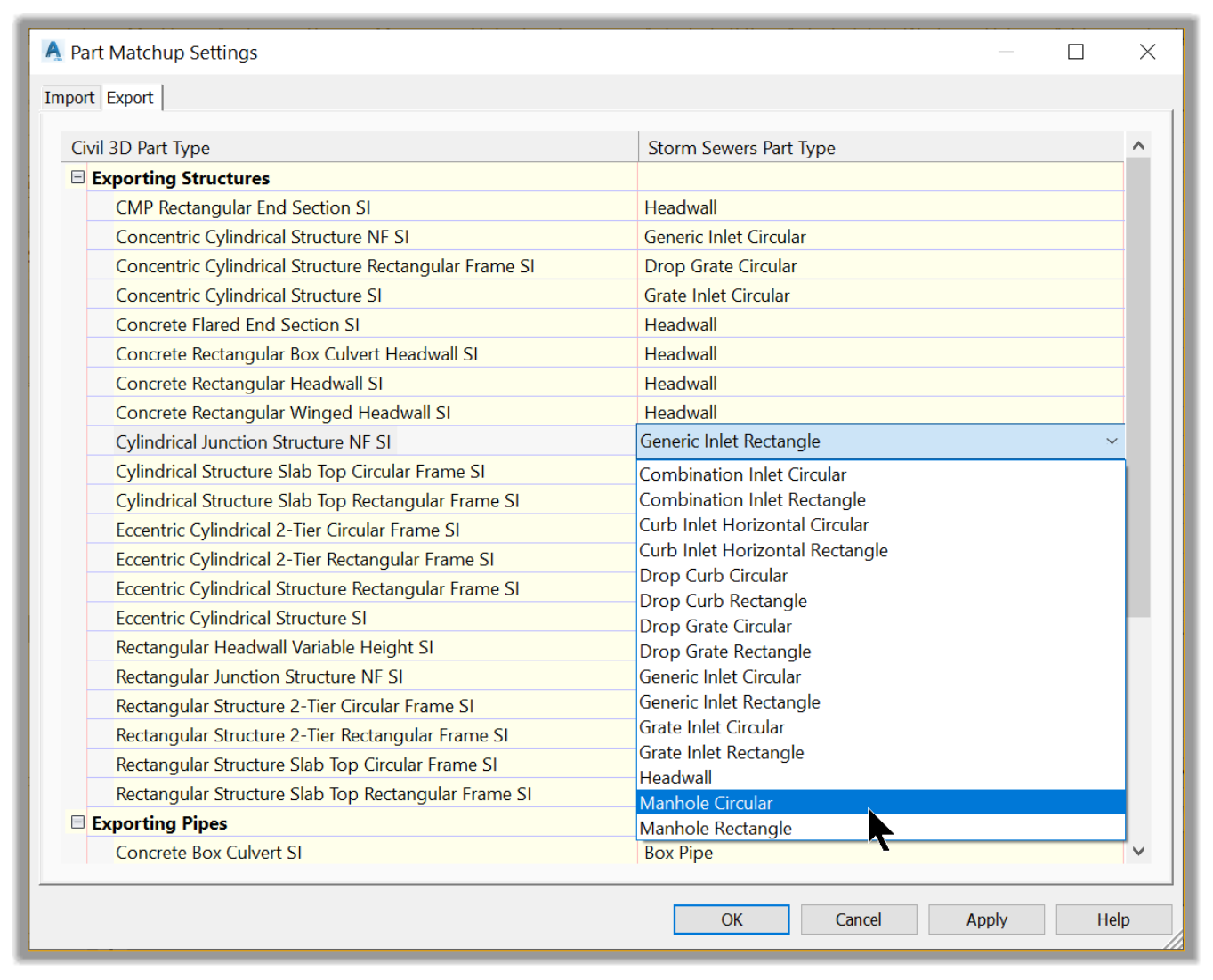Click Headwall cell for CMP Rectangular End Section
This screenshot has width=1213, height=980.
(881, 207)
